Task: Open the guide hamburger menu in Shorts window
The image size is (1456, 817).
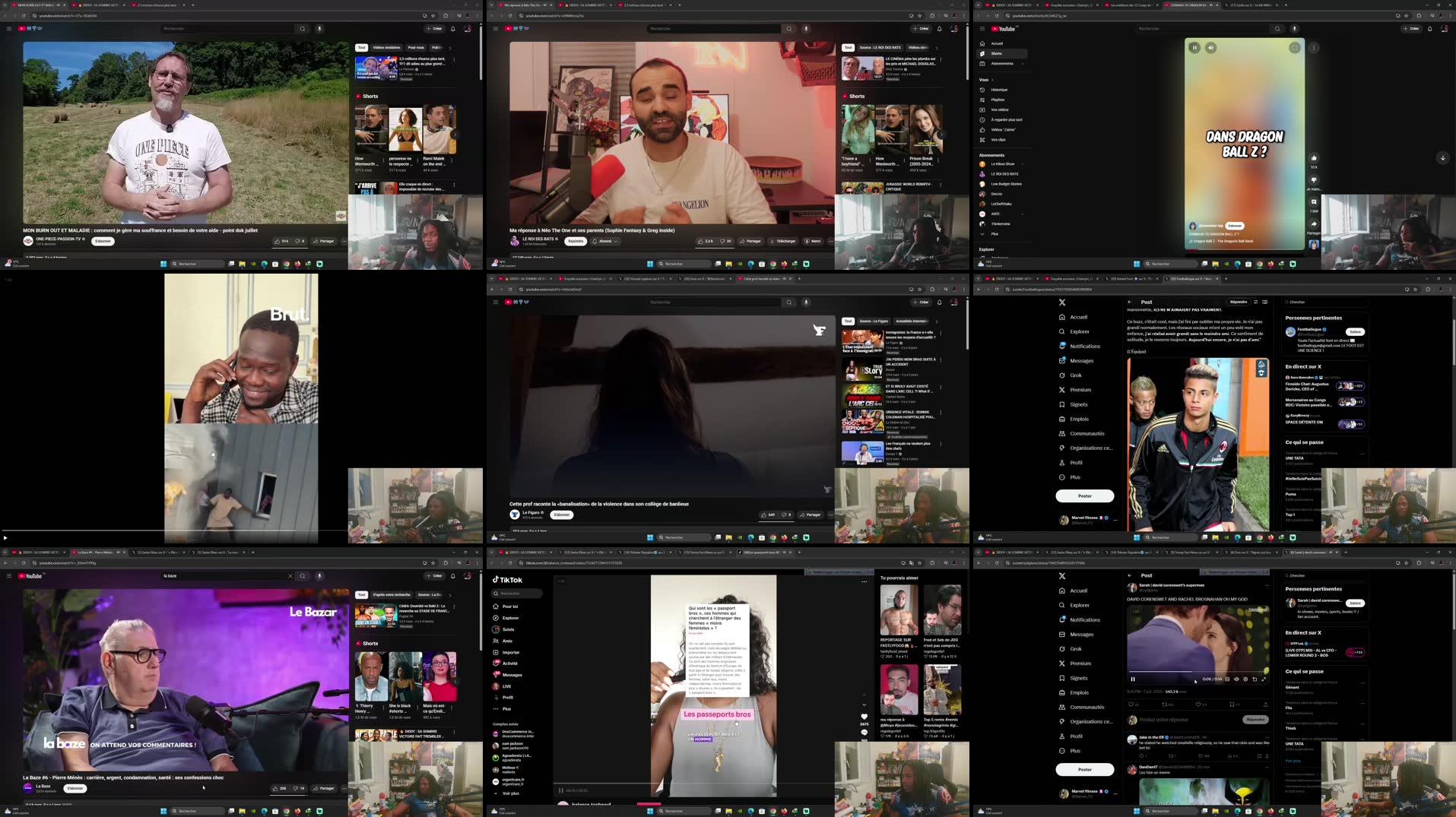Action: coord(982,29)
